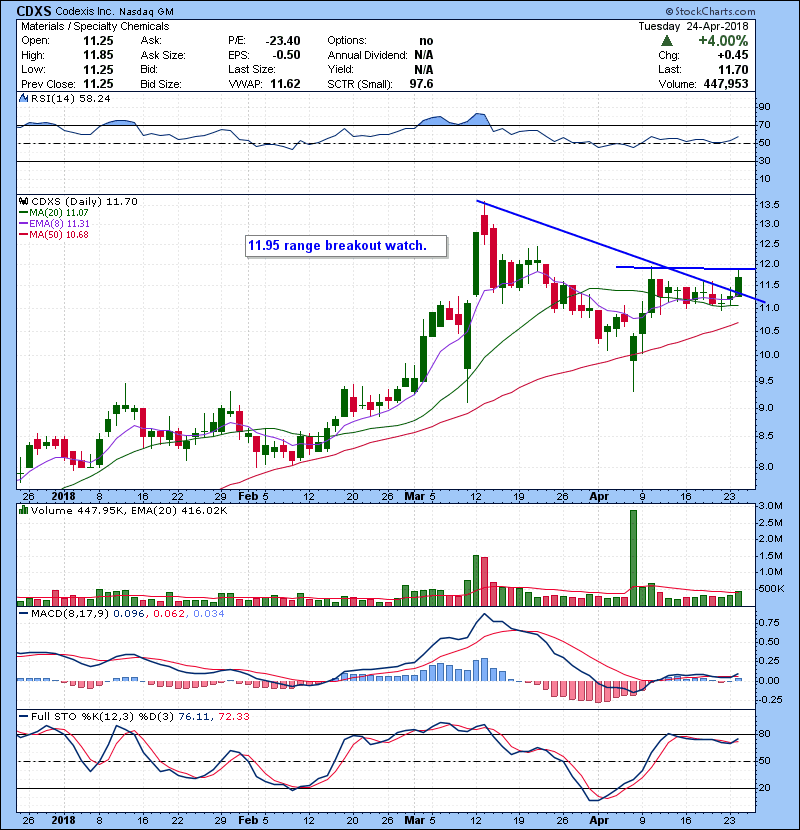This screenshot has height=830, width=800.
Task: Click the '11.95 range breakout watch.' annotation
Action: click(337, 246)
